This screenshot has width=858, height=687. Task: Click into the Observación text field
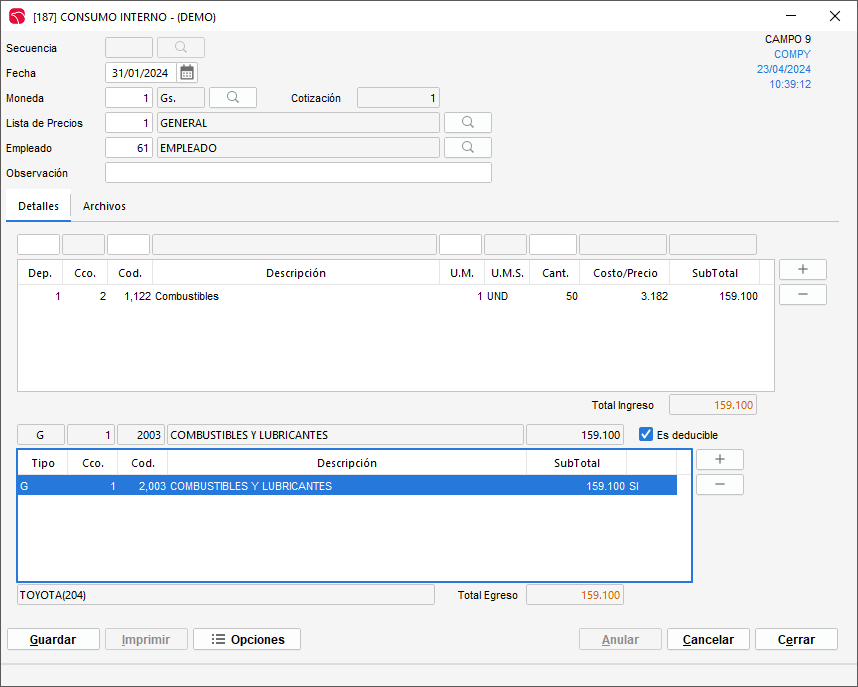(298, 173)
